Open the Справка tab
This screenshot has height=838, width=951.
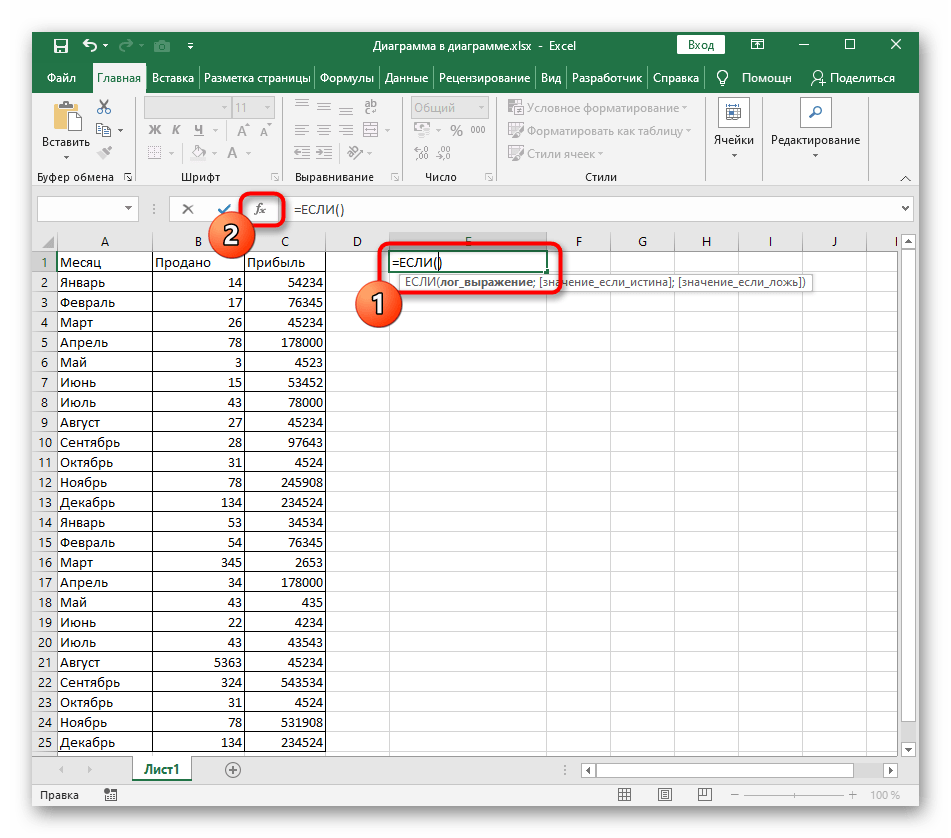click(676, 78)
